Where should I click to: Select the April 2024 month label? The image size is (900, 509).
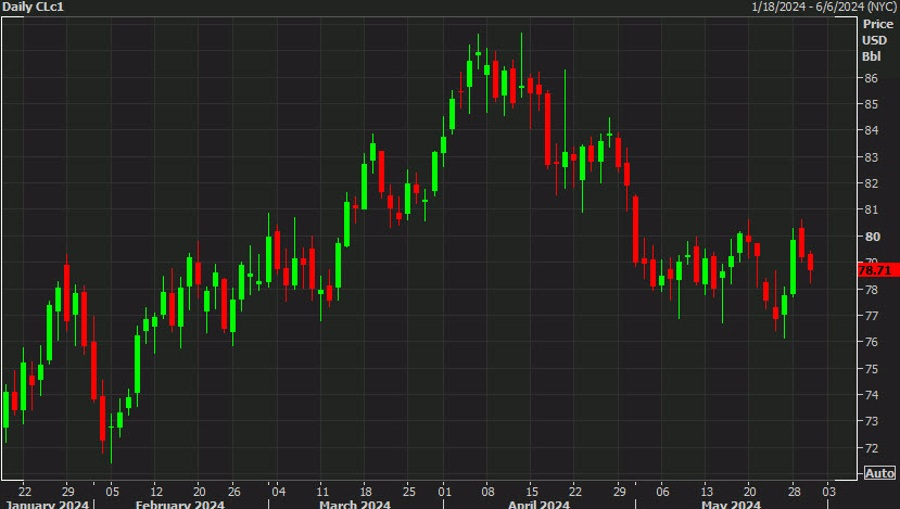538,504
